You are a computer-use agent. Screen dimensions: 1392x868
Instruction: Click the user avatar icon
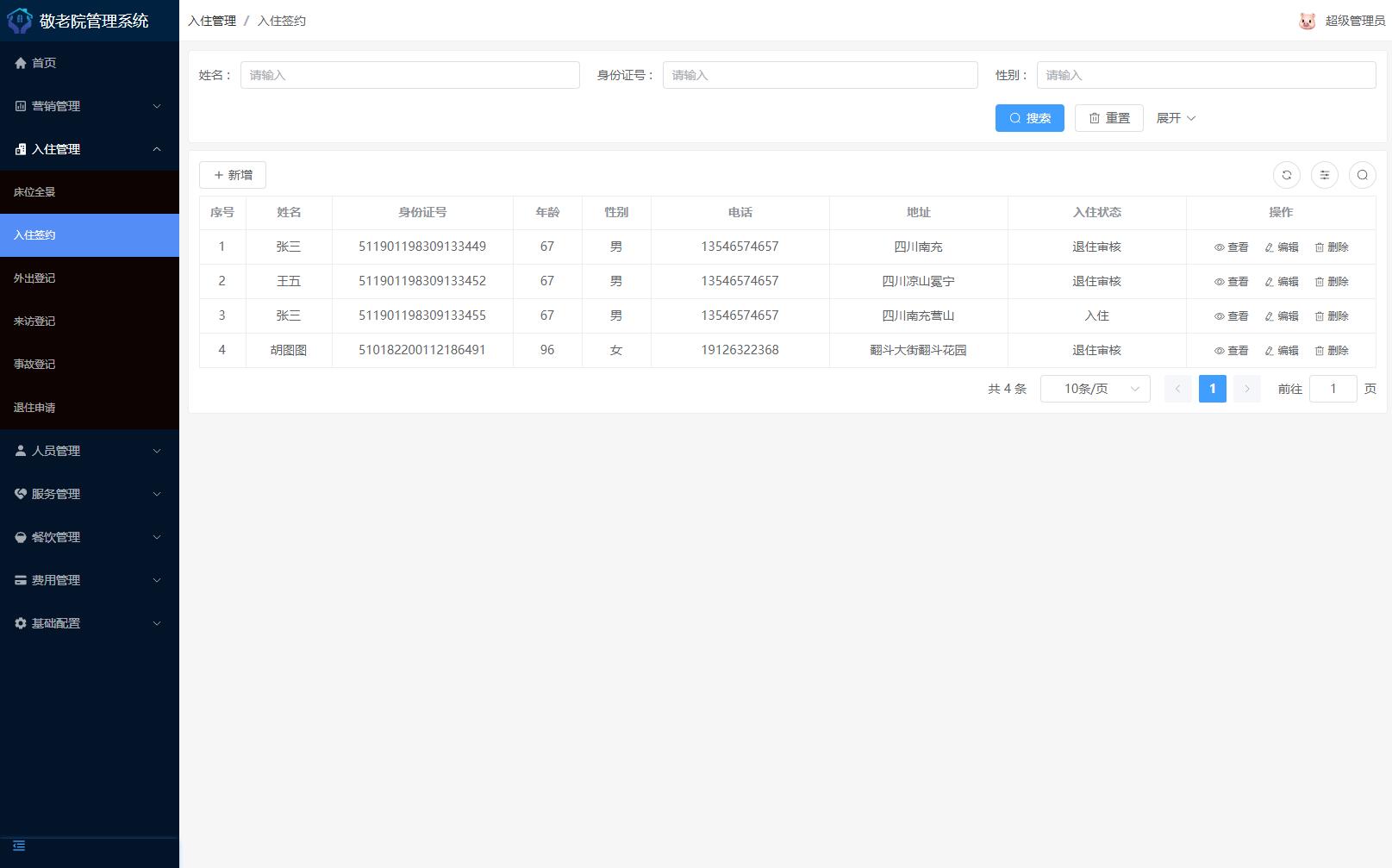[1308, 21]
